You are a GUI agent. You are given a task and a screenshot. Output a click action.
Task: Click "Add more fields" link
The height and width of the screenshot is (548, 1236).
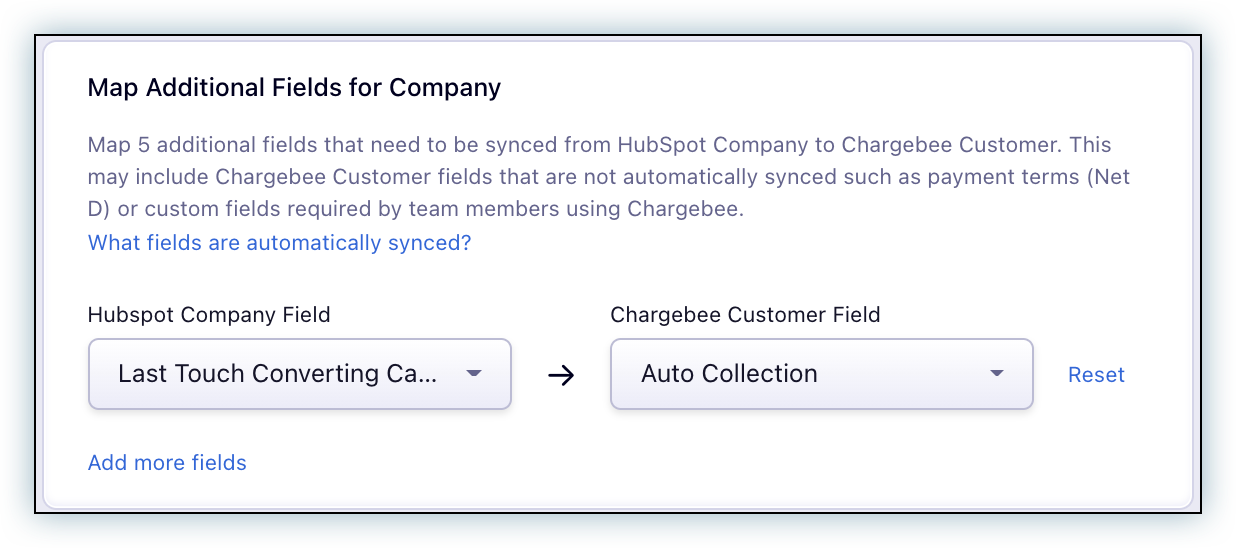[167, 463]
